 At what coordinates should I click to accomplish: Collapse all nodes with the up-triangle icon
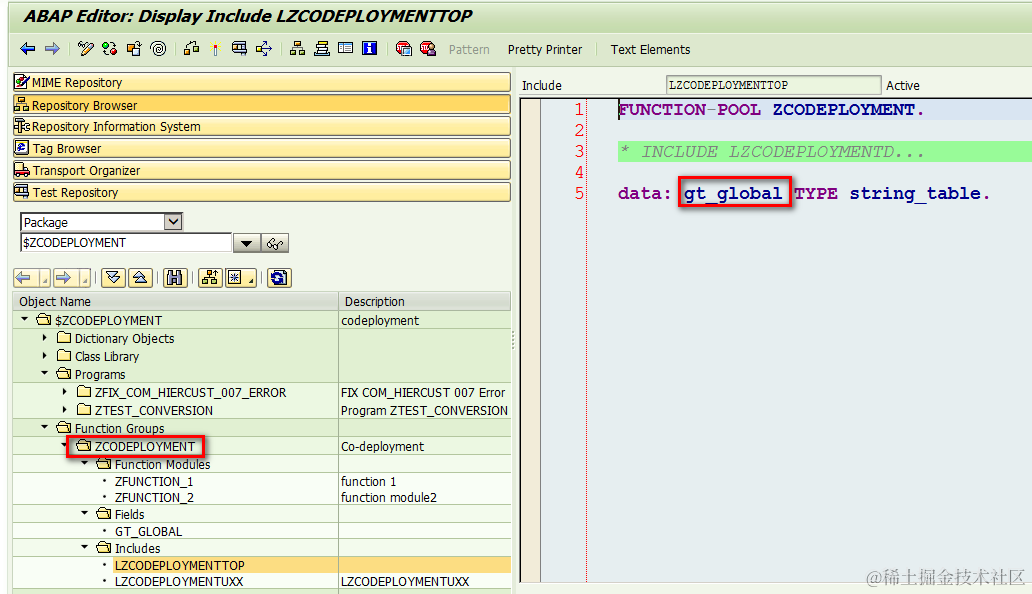pos(140,278)
